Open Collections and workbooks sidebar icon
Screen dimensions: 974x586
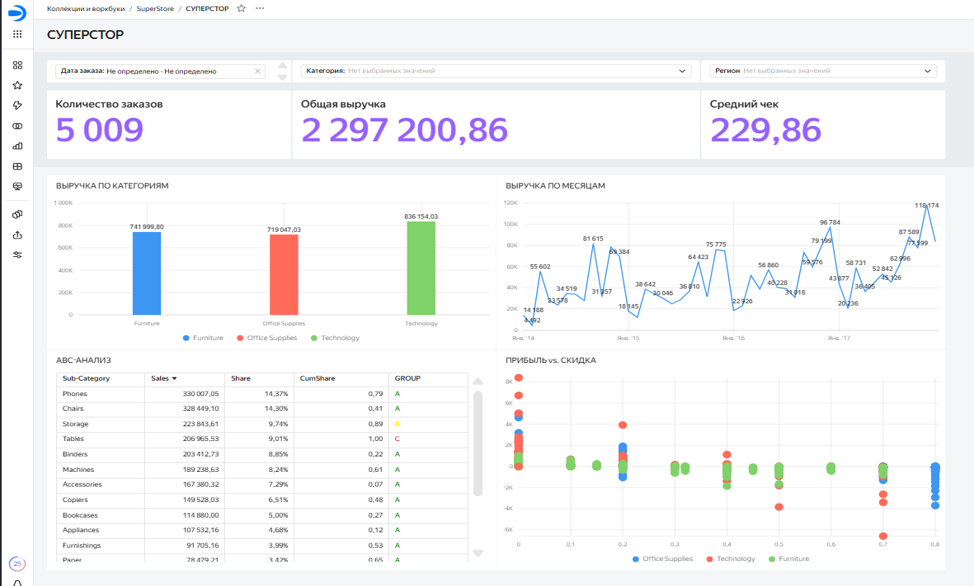point(17,65)
